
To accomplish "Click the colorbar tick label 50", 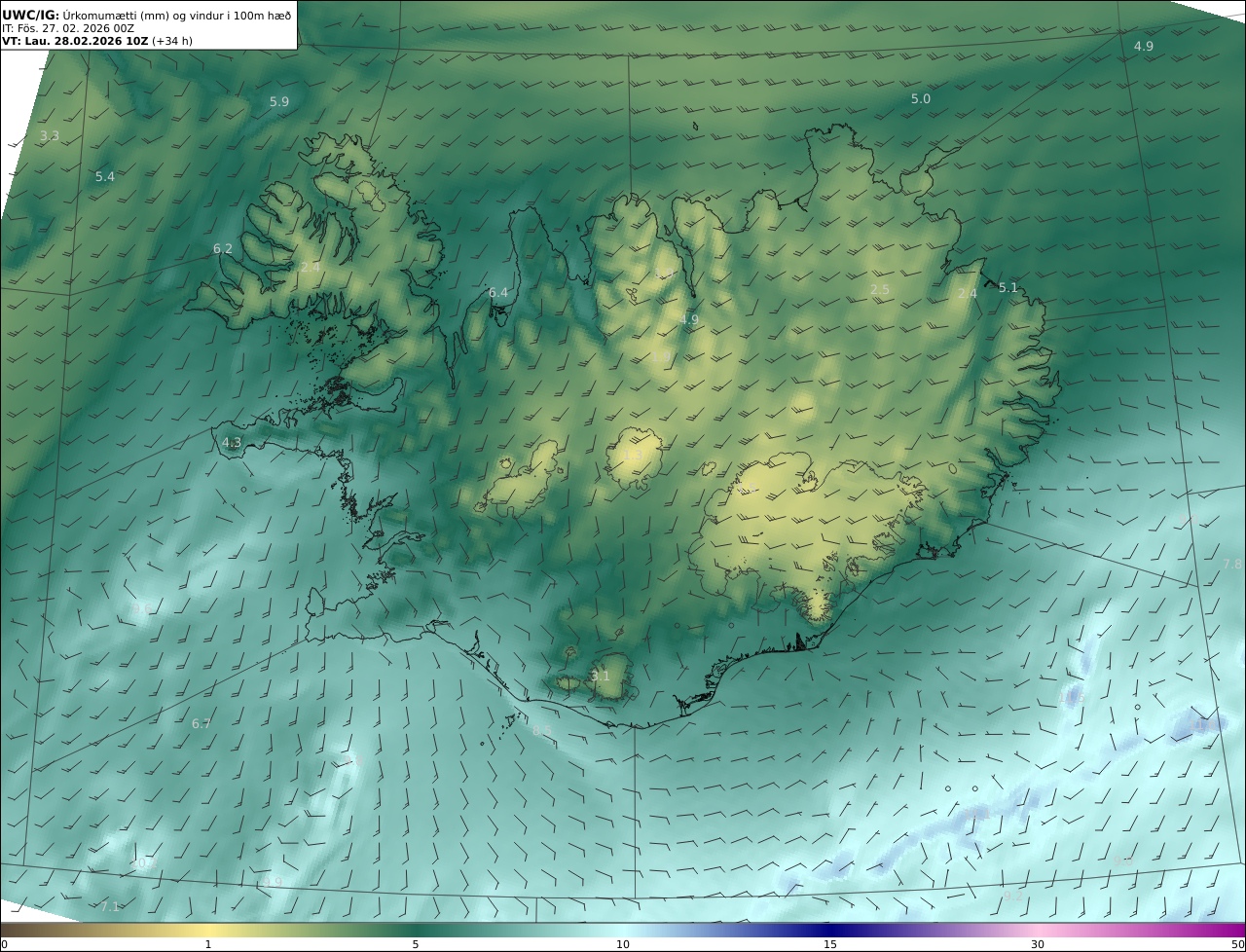I will point(1237,944).
